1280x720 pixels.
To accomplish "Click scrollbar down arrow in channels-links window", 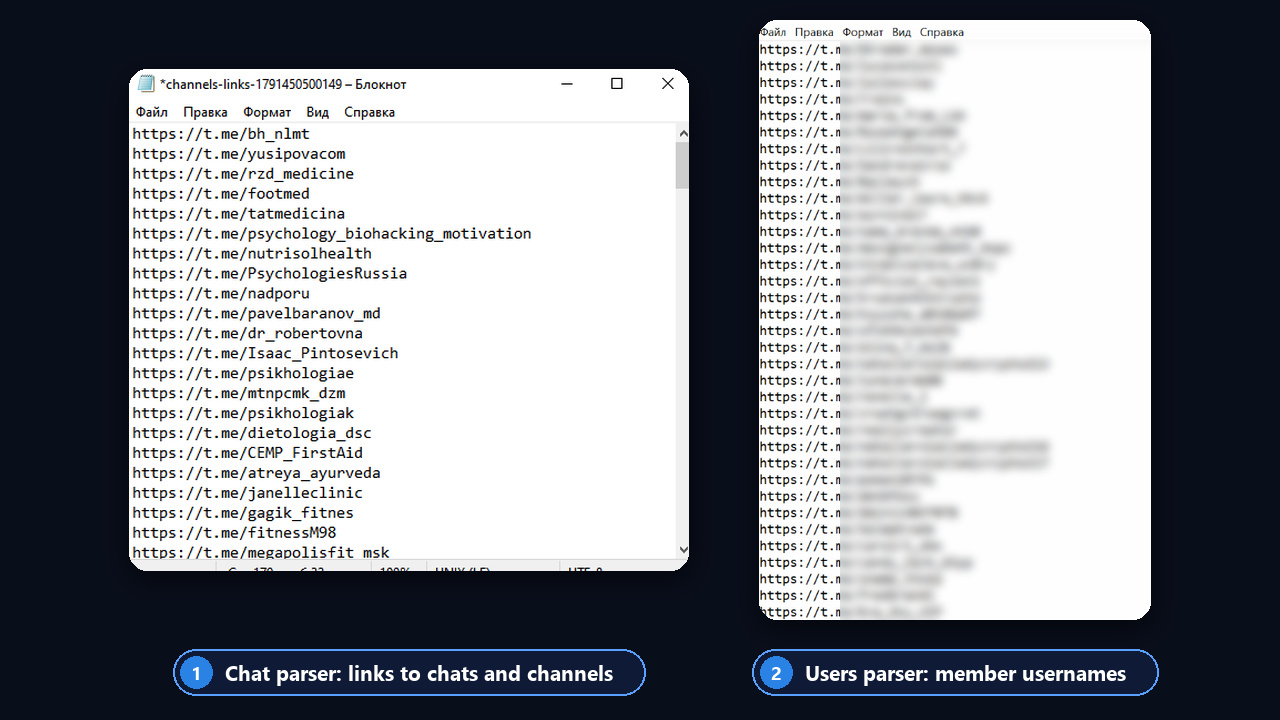I will (x=683, y=549).
